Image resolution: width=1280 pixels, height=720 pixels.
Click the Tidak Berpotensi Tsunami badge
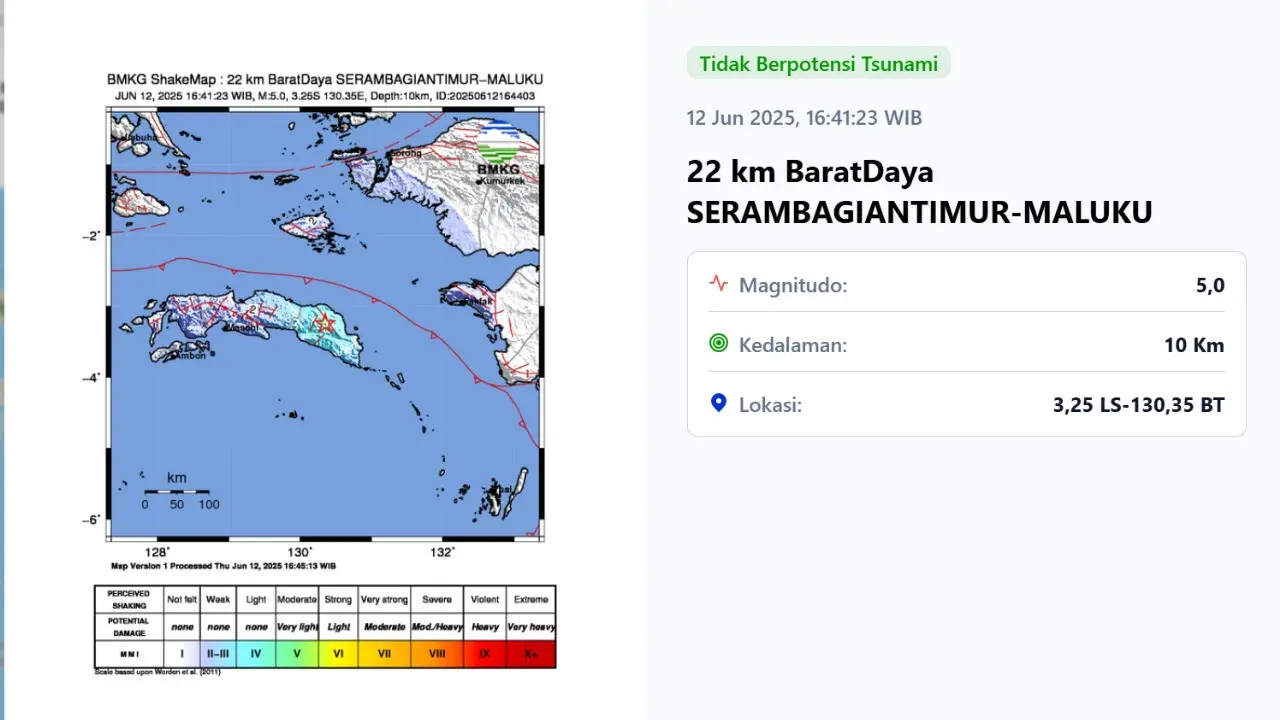tap(818, 63)
